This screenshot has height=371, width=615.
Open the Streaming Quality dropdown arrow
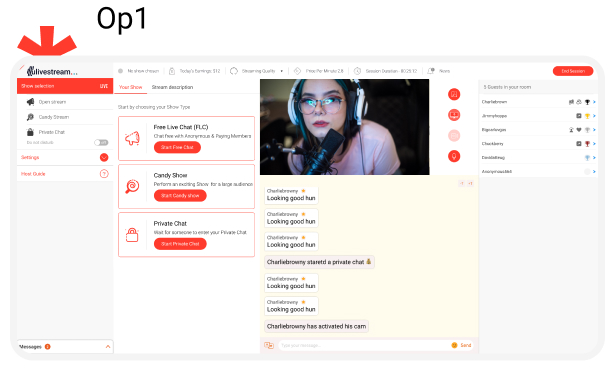coord(282,71)
